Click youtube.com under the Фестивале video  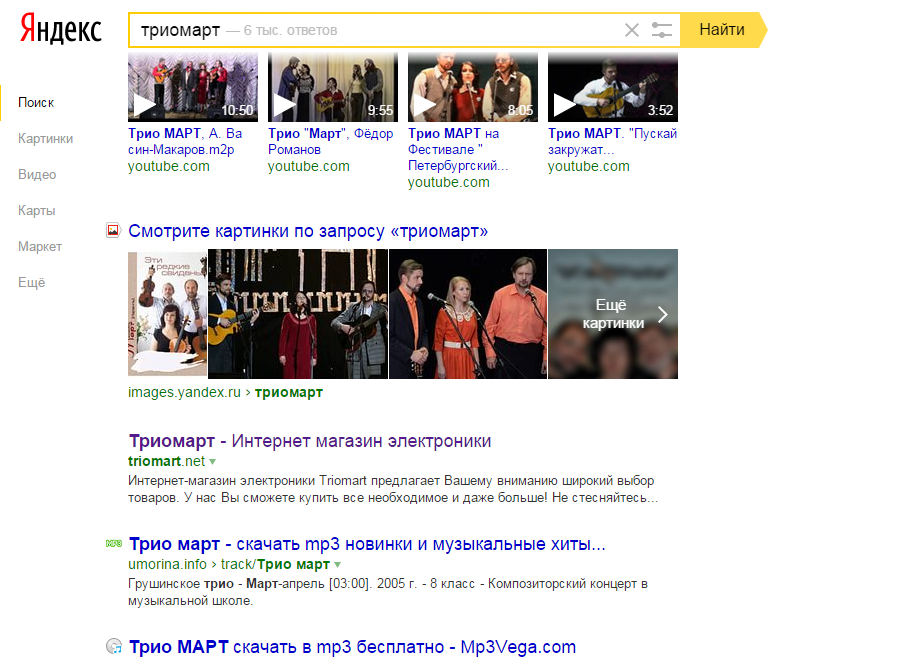448,182
